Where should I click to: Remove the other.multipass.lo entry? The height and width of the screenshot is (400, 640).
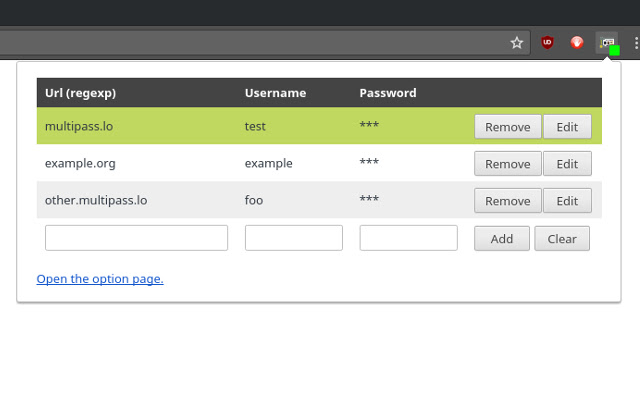pyautogui.click(x=507, y=201)
